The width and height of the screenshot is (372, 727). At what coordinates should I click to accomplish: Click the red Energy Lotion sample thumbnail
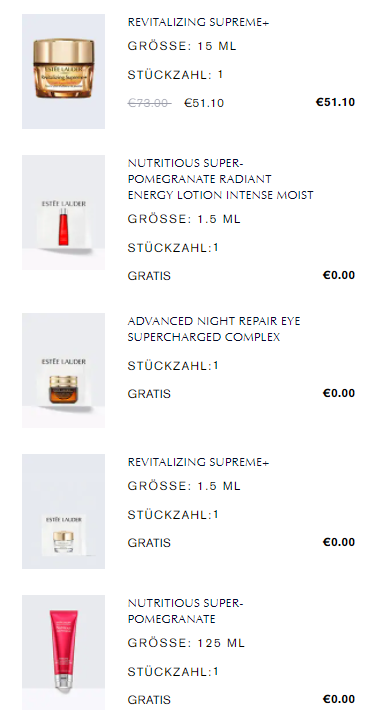click(x=64, y=212)
